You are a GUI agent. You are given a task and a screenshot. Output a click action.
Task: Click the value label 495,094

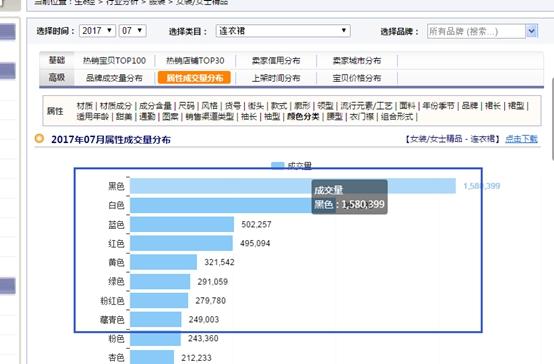[255, 243]
